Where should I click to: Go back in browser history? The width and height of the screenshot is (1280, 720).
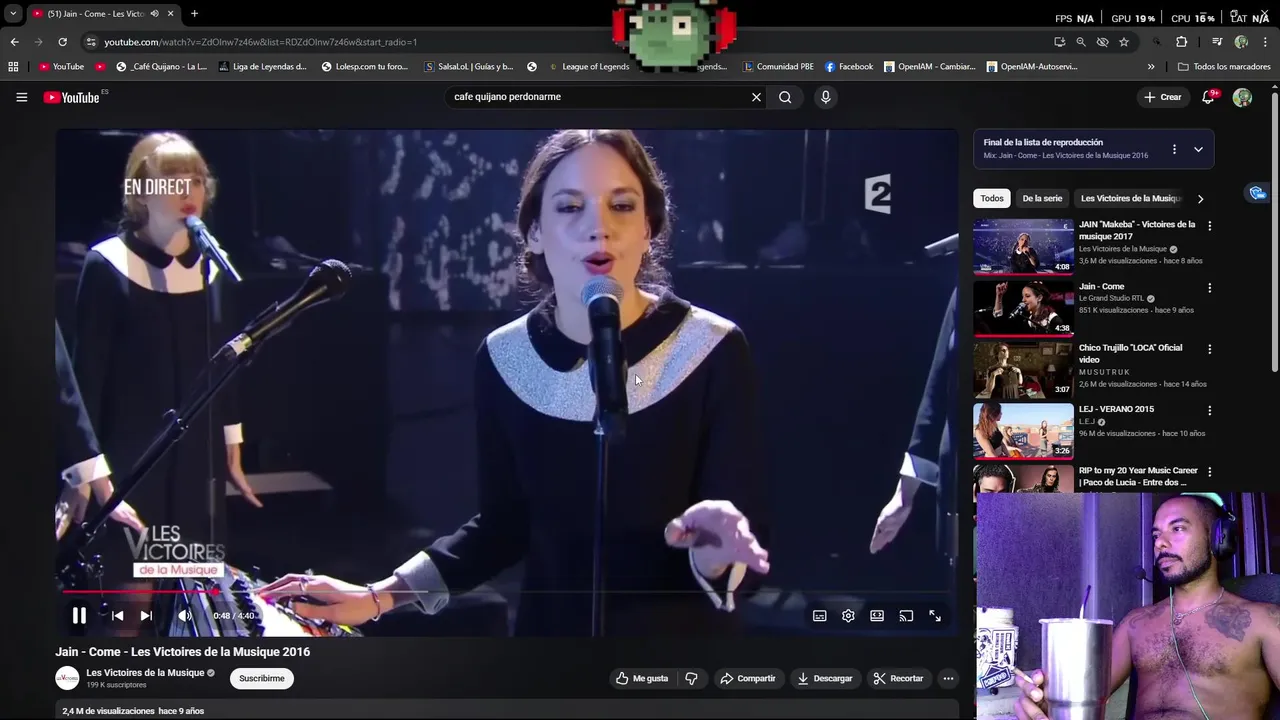click(x=14, y=42)
